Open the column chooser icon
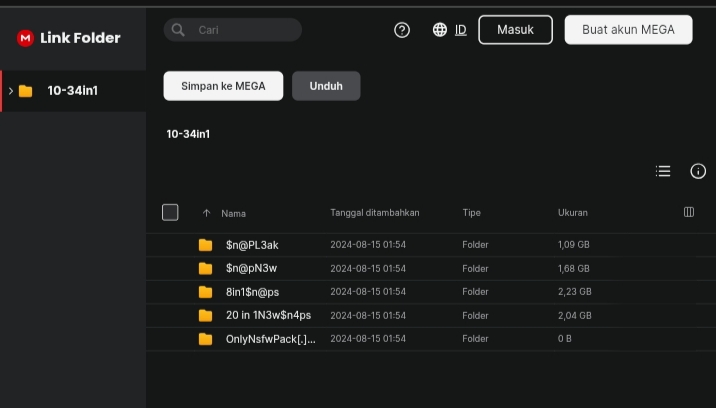716x408 pixels. coord(689,212)
